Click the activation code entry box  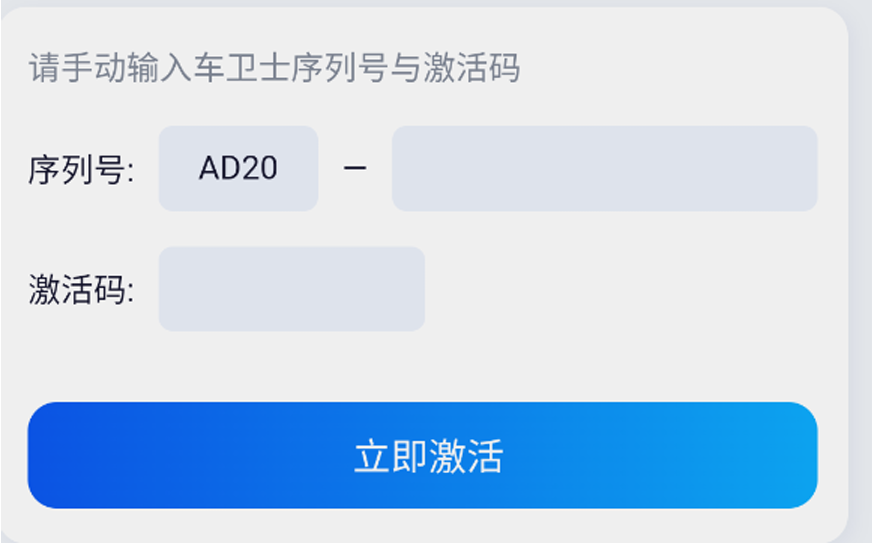[x=291, y=289]
